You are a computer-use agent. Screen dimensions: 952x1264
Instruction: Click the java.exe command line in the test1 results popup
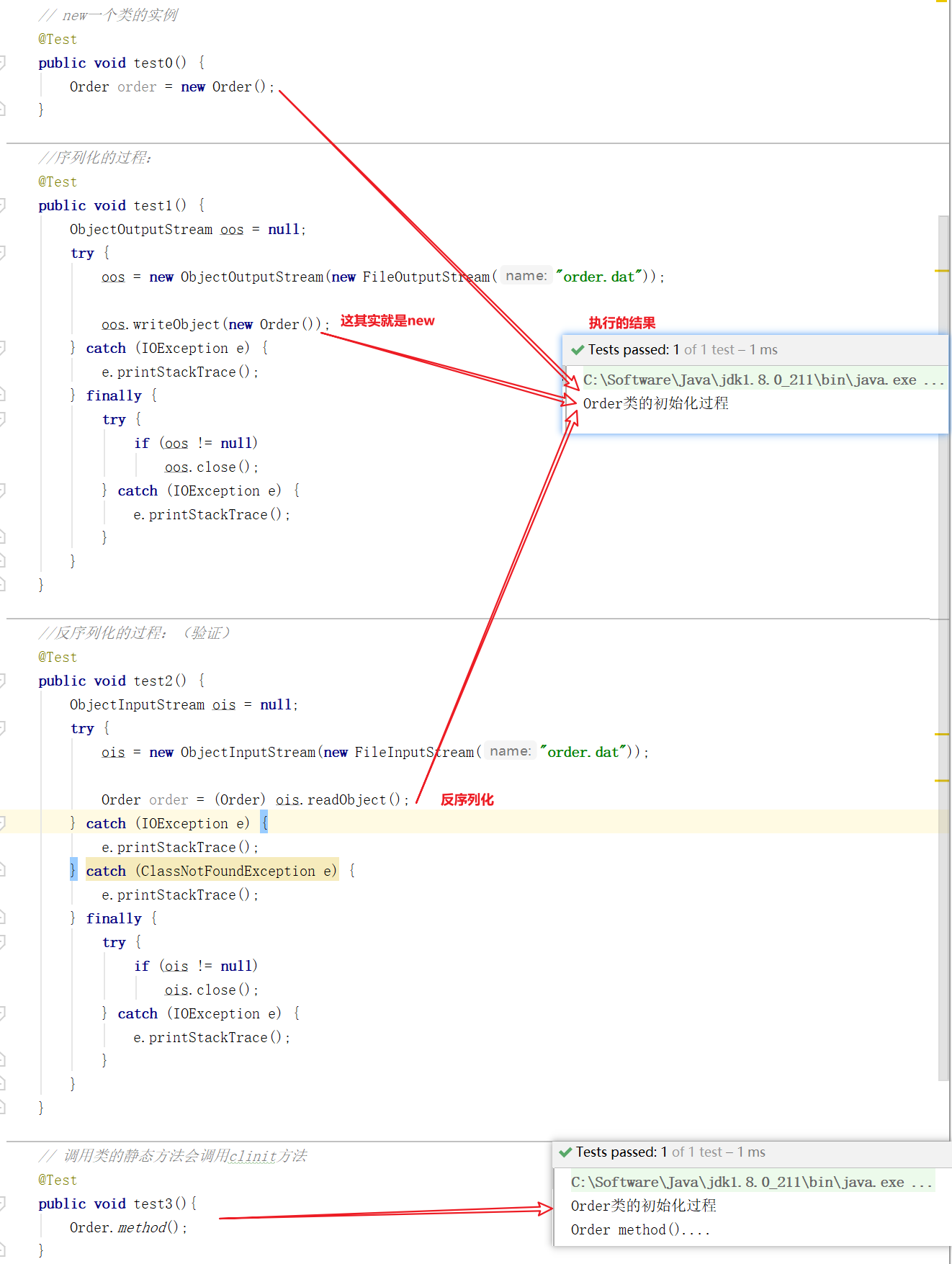[763, 380]
